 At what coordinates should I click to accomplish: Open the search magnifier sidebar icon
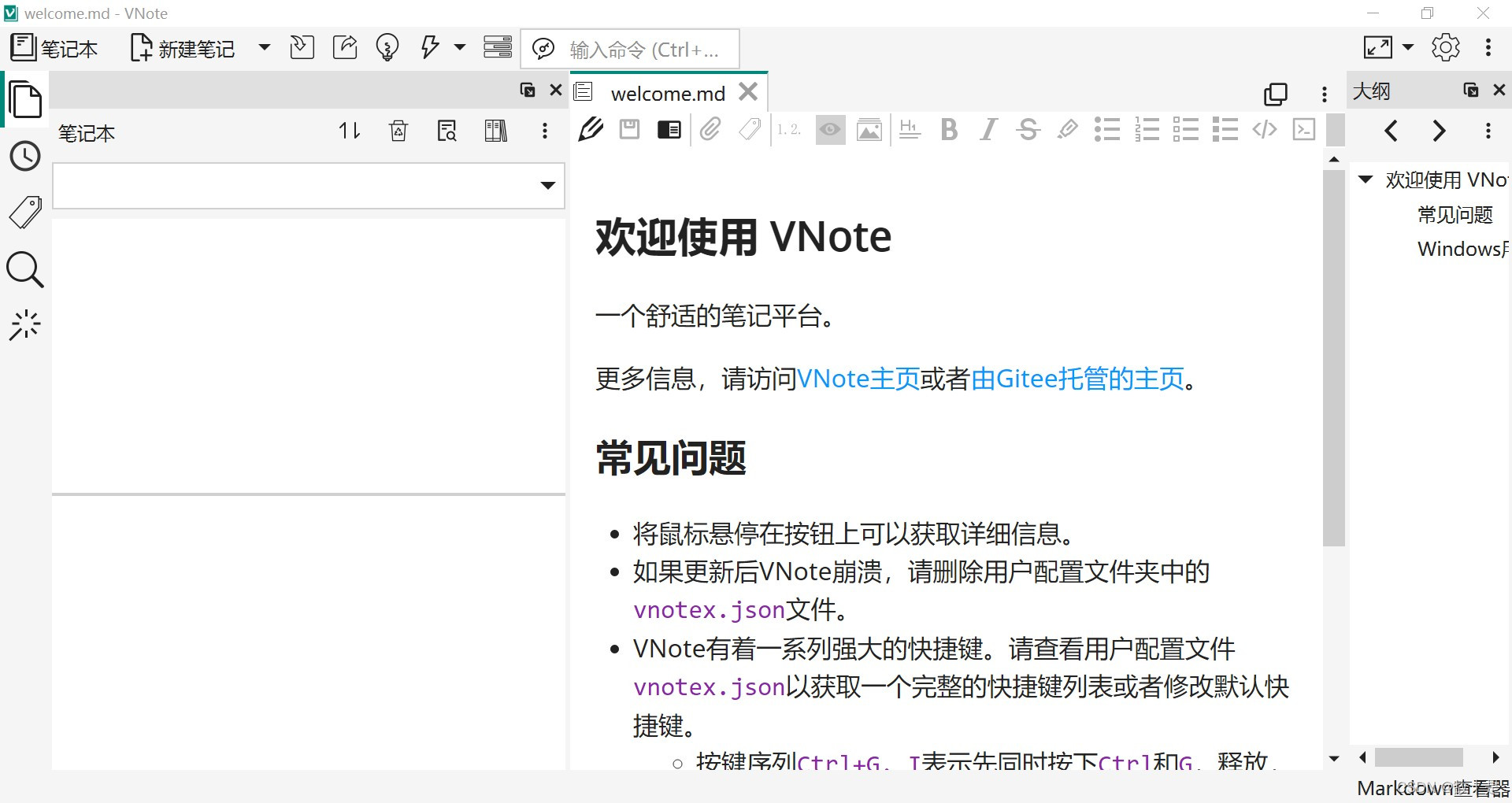tap(25, 270)
